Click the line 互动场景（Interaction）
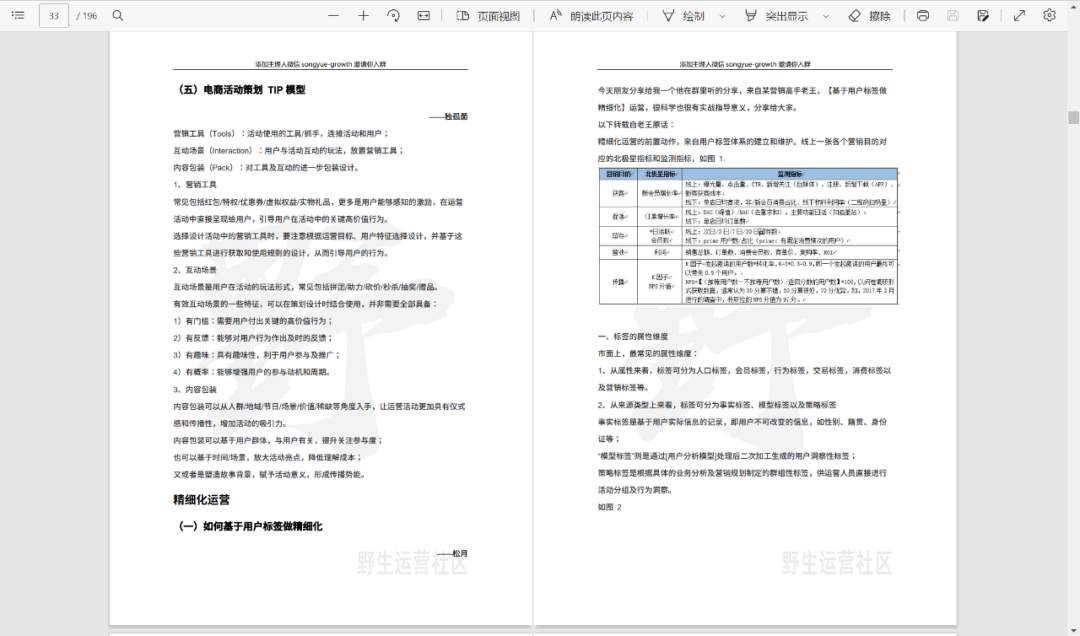 (289, 150)
